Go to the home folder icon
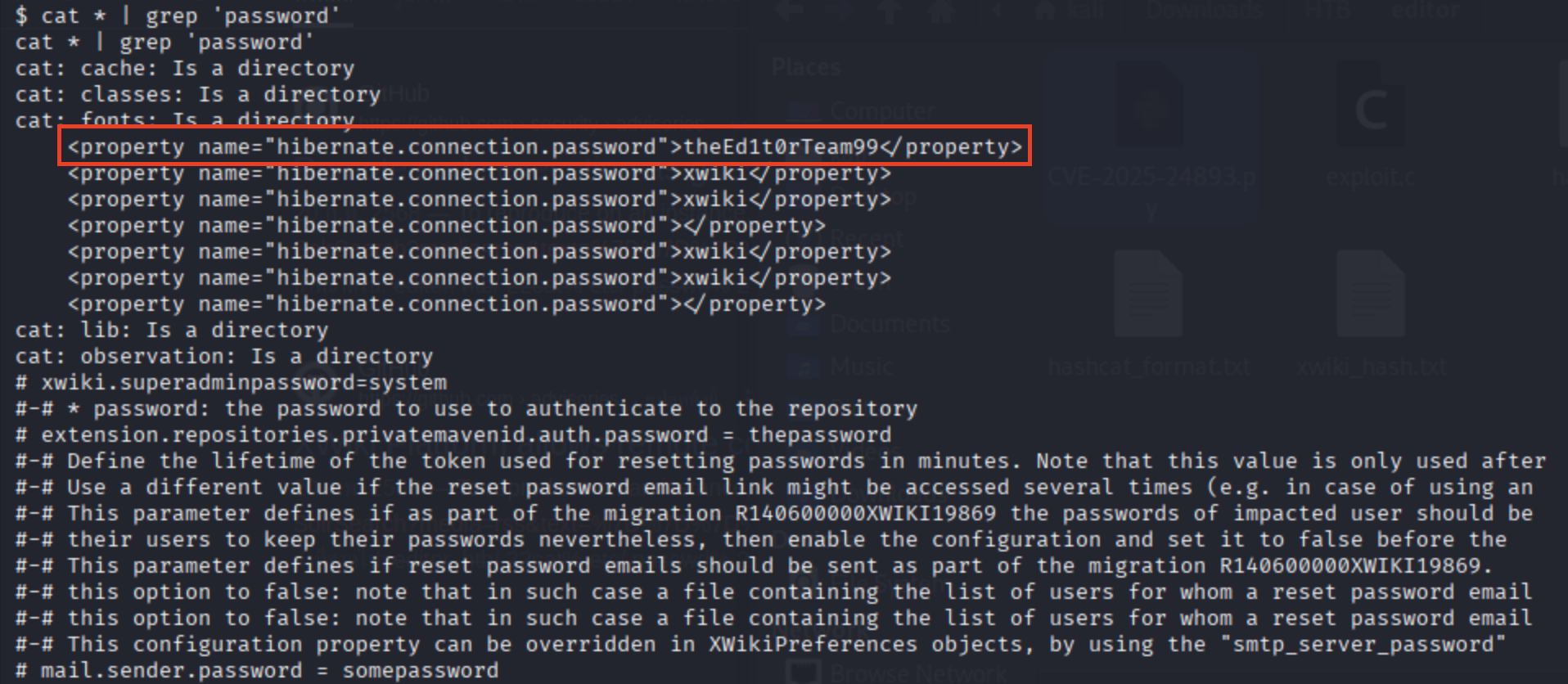Screen dimensions: 1568x684 click(x=941, y=12)
